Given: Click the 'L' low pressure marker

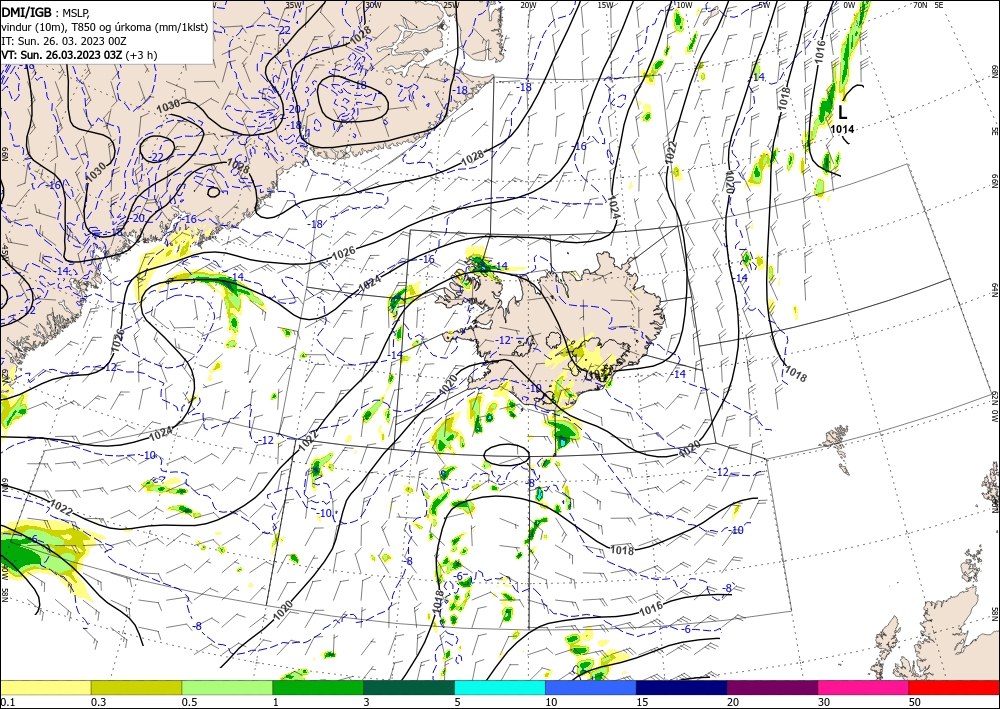Looking at the screenshot, I should [842, 113].
